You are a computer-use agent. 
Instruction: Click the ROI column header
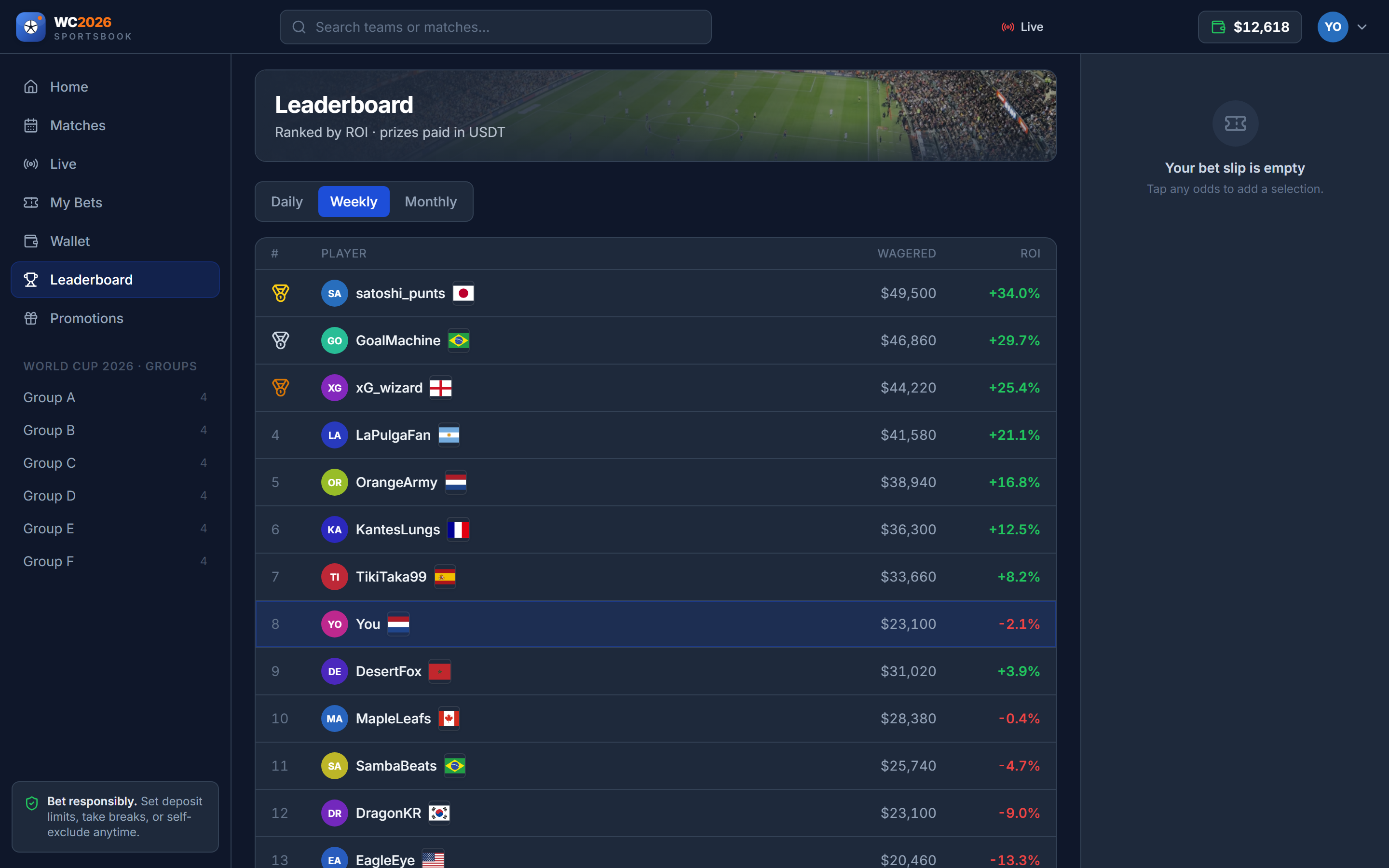(x=1030, y=254)
